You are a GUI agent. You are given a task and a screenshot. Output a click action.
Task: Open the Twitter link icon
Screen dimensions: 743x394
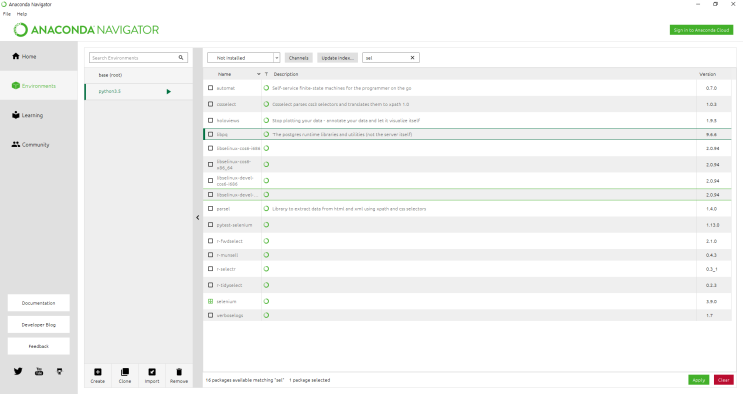point(18,371)
